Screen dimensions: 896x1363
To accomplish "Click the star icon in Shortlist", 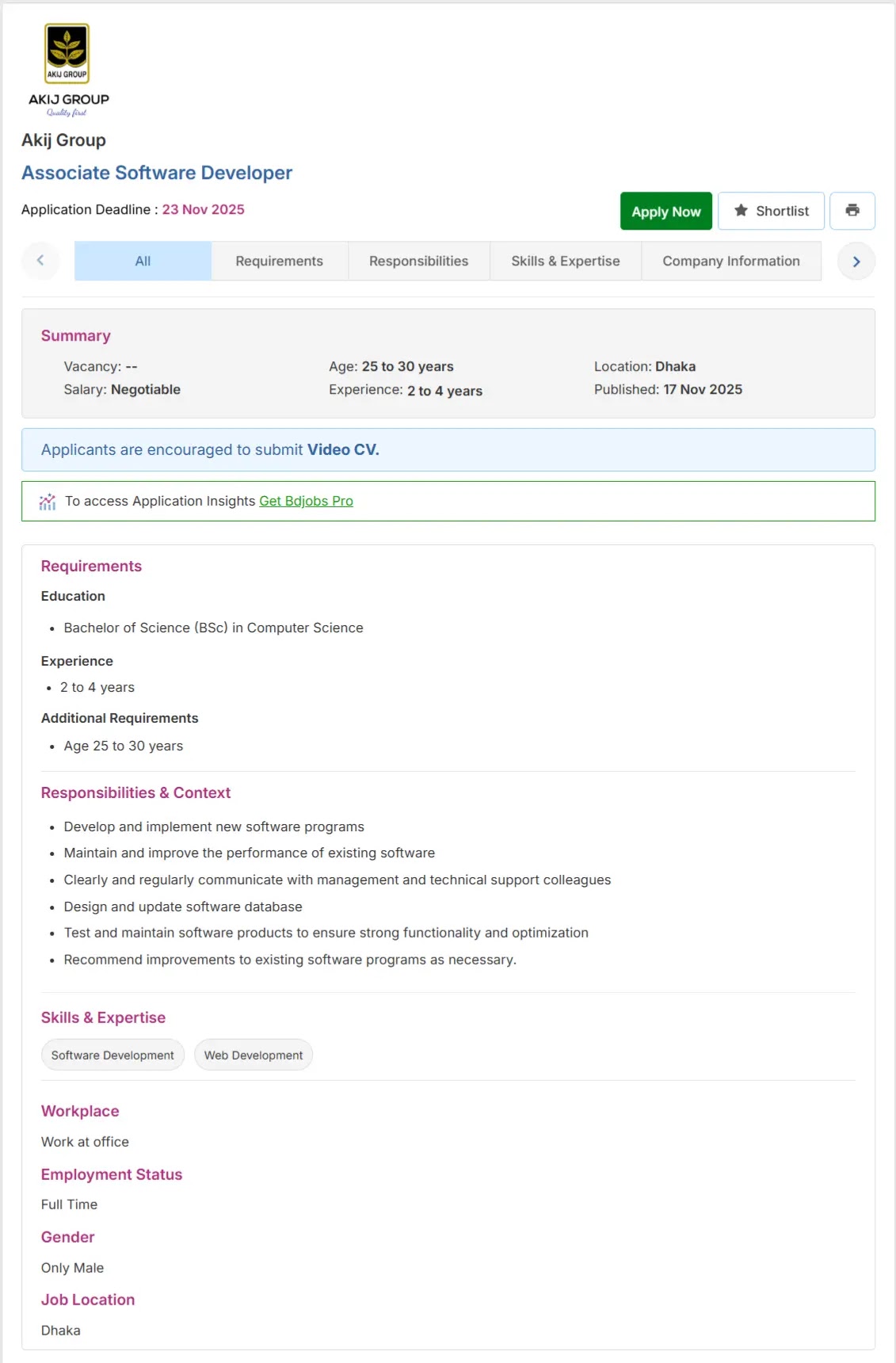I will pos(741,210).
